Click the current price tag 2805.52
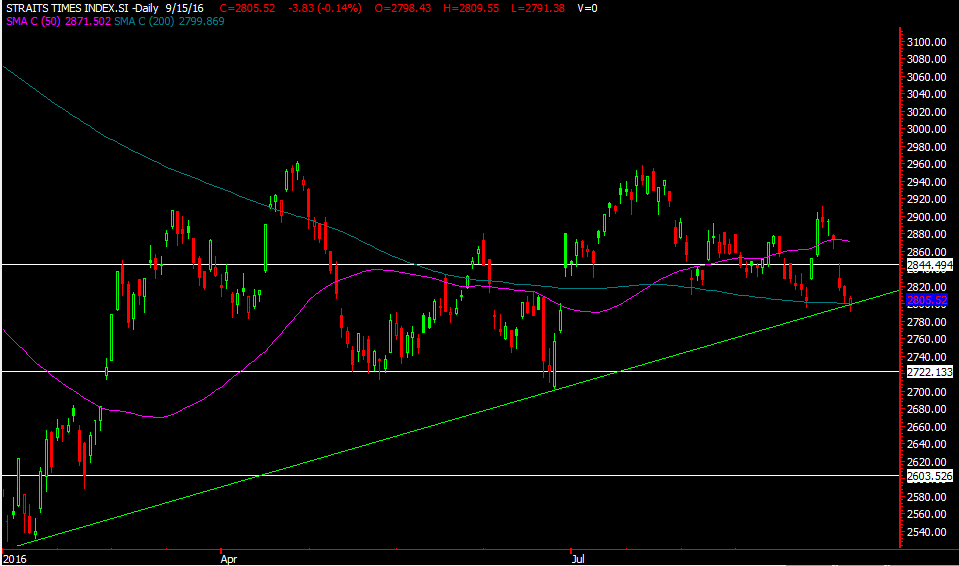This screenshot has width=959, height=566. click(x=927, y=300)
